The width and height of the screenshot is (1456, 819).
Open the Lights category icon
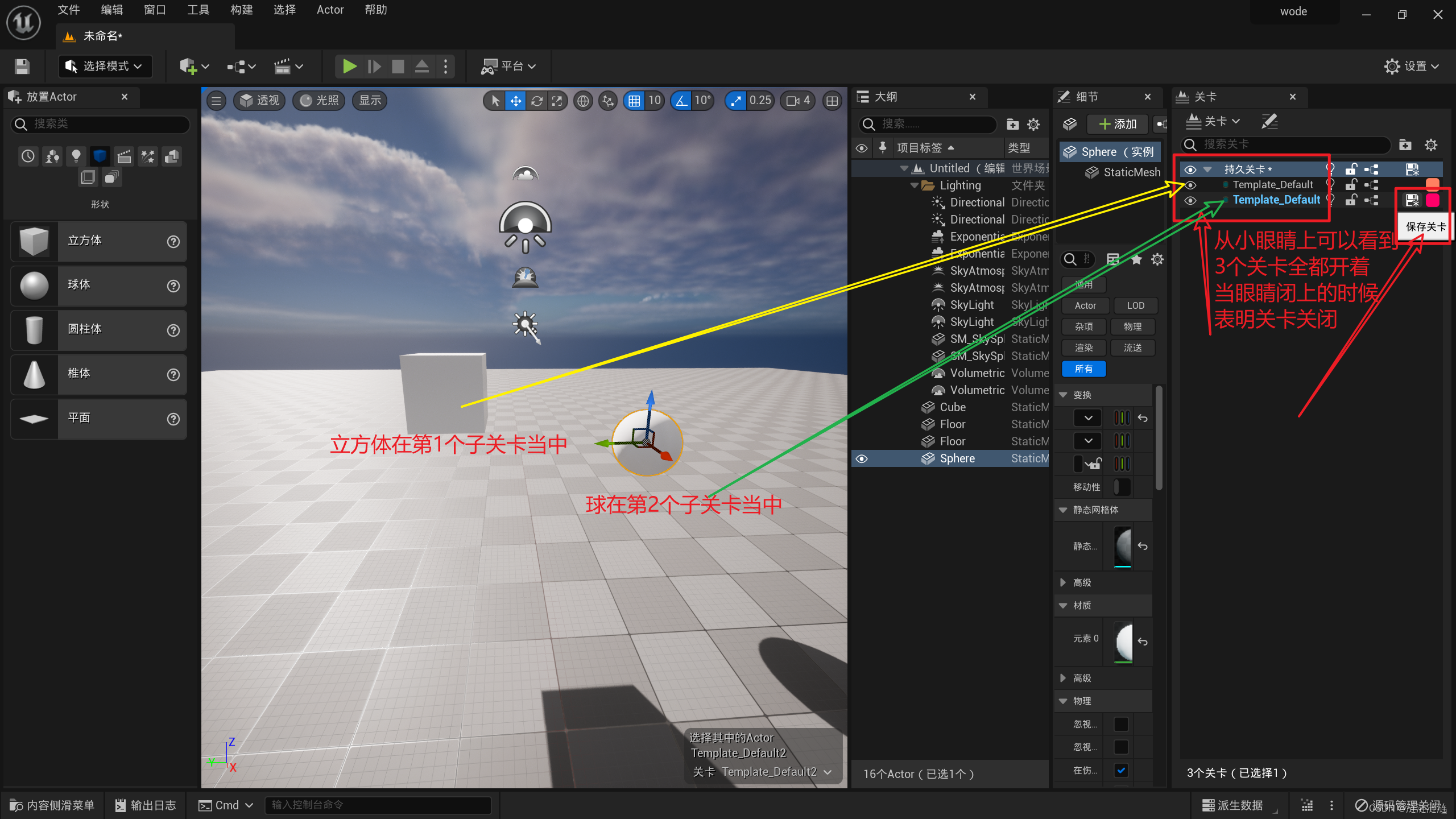pyautogui.click(x=76, y=156)
